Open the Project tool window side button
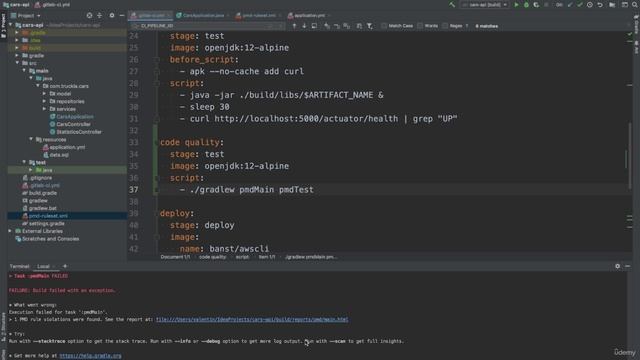Screen dimensions: 640x360 pos(3,27)
